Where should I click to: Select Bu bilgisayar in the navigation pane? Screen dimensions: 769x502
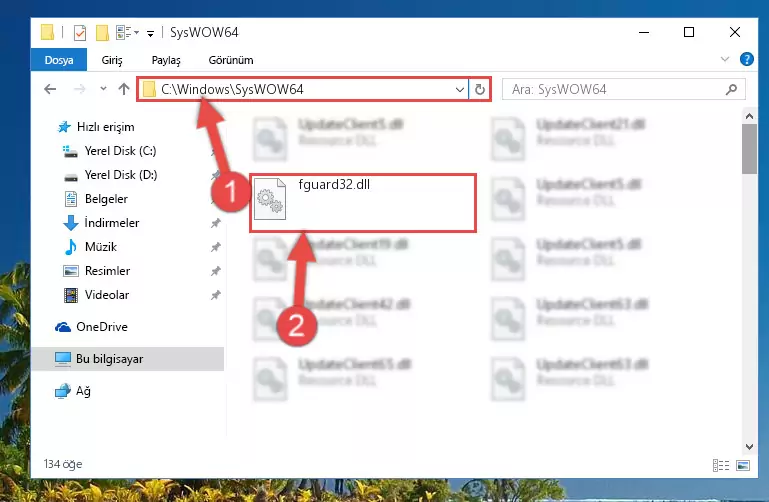pos(128,359)
